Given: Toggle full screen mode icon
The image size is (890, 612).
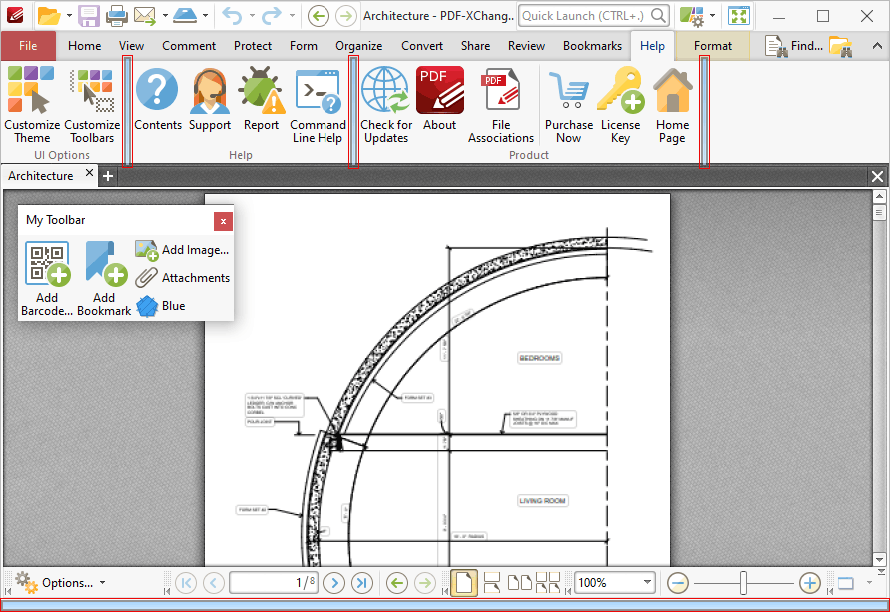Looking at the screenshot, I should point(739,16).
